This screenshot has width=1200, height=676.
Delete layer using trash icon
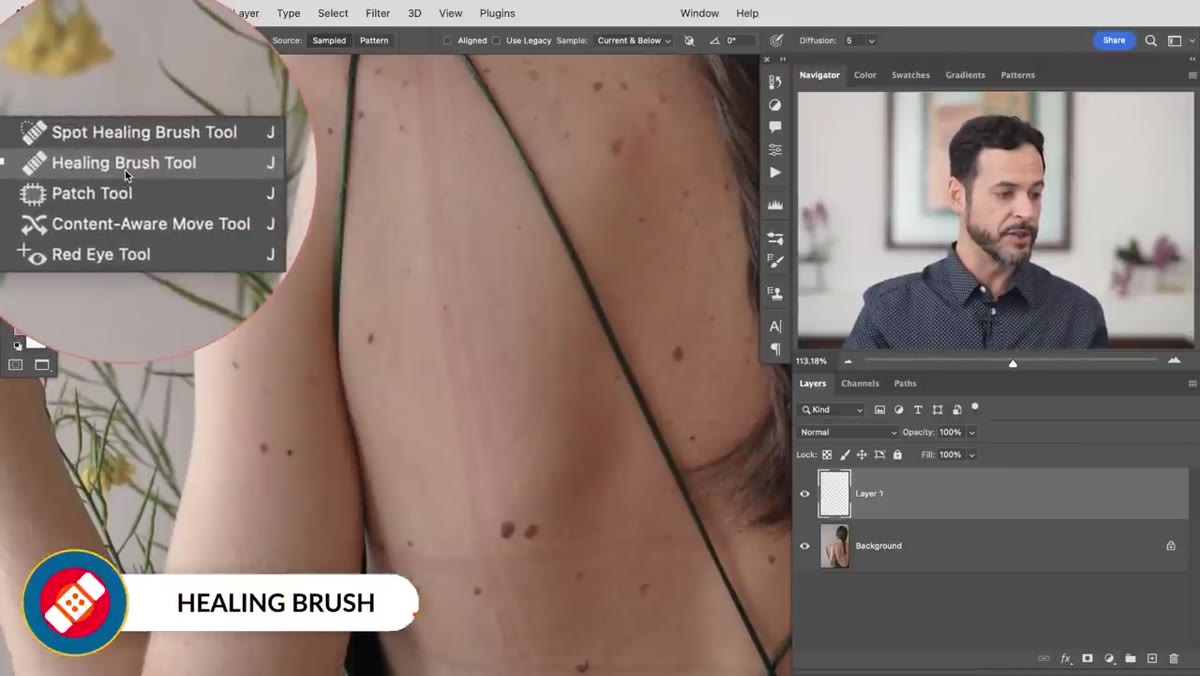tap(1174, 659)
